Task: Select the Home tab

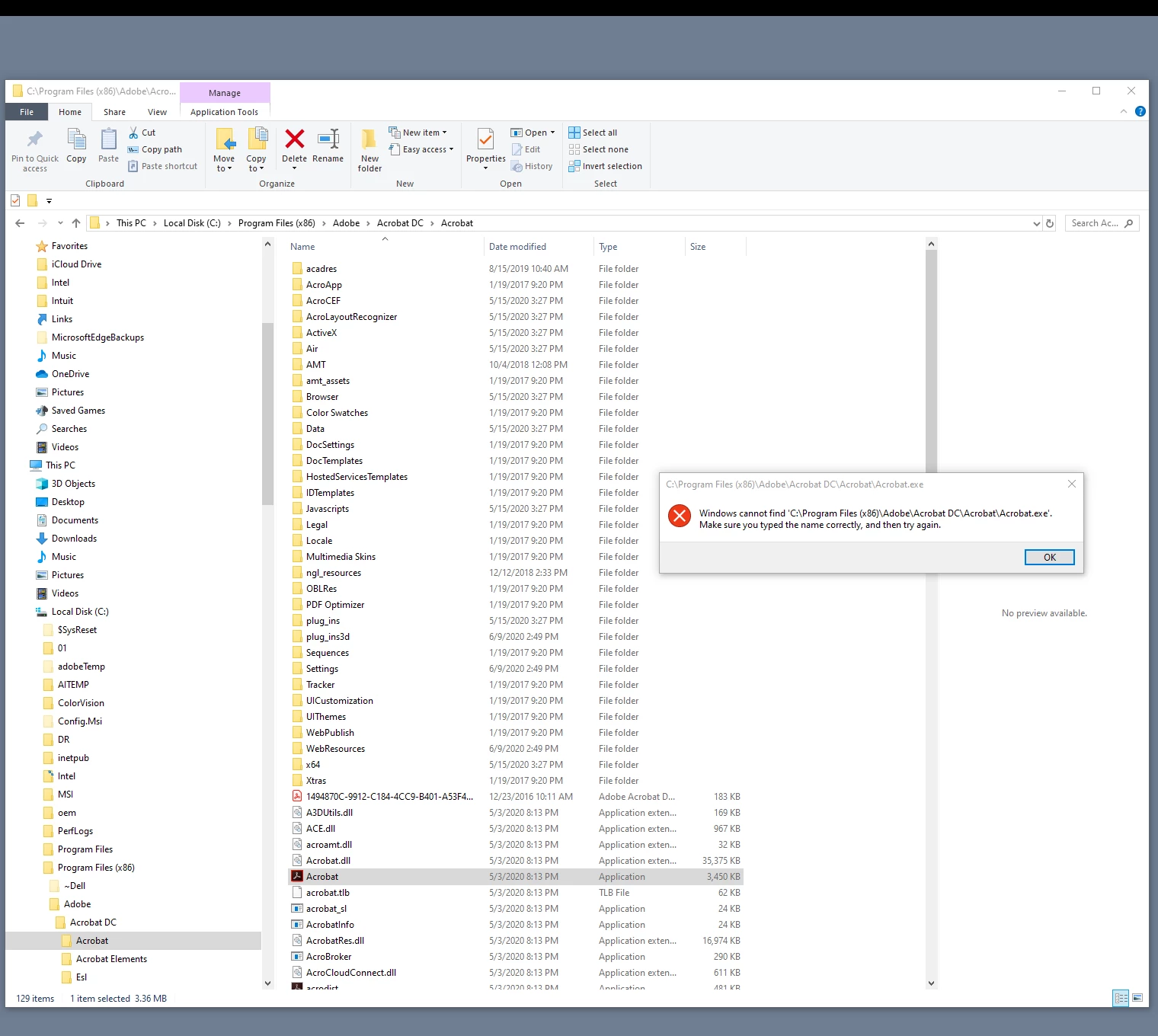Action: click(x=70, y=112)
